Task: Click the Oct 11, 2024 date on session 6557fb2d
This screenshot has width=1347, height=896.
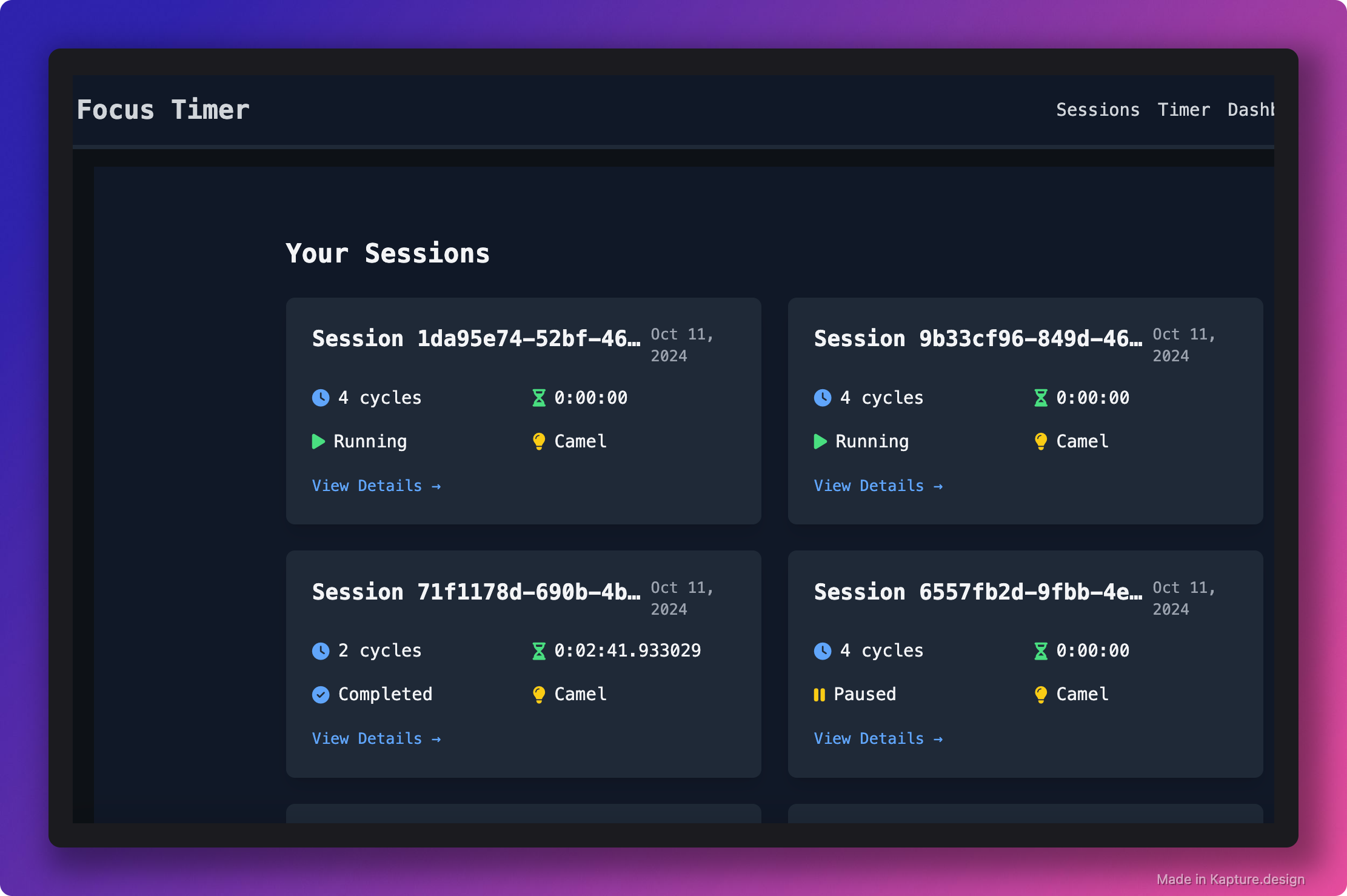Action: pos(1184,598)
